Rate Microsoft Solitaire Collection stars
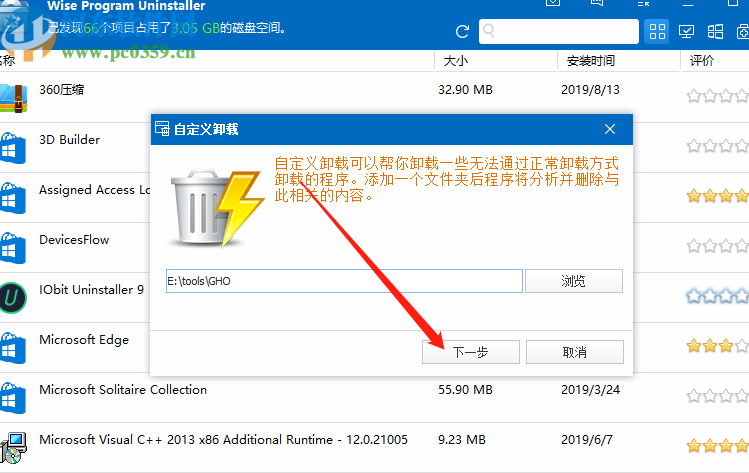Image resolution: width=749 pixels, height=473 pixels. pos(717,396)
